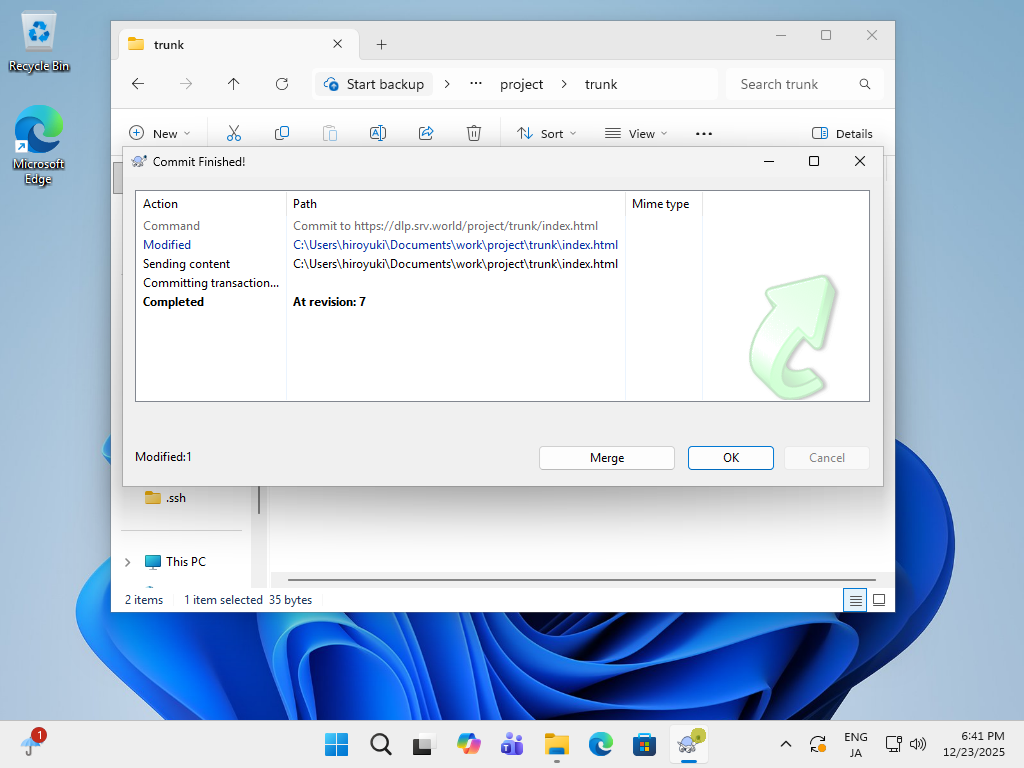Viewport: 1024px width, 768px height.
Task: Copy the selected item in the toolbar
Action: click(282, 132)
